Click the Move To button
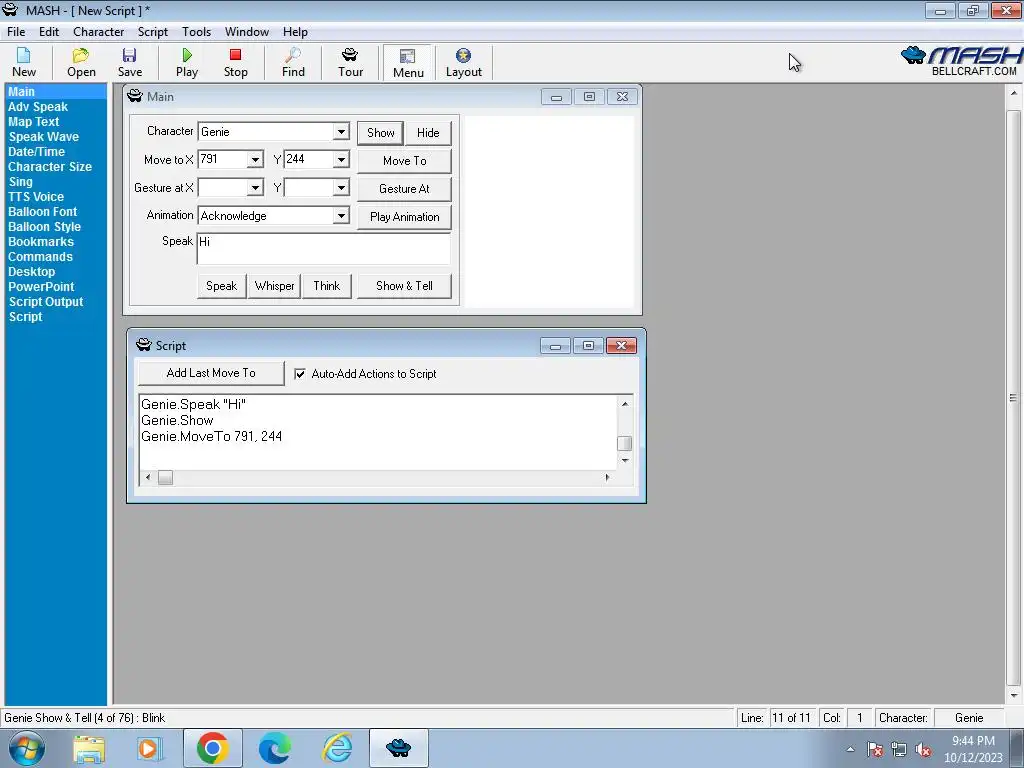1024x768 pixels. pyautogui.click(x=404, y=161)
